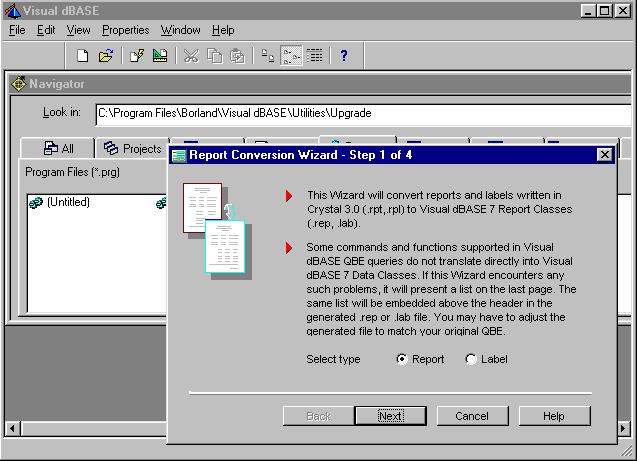Switch to details list view
Viewport: 637px width, 461px height.
pos(314,56)
